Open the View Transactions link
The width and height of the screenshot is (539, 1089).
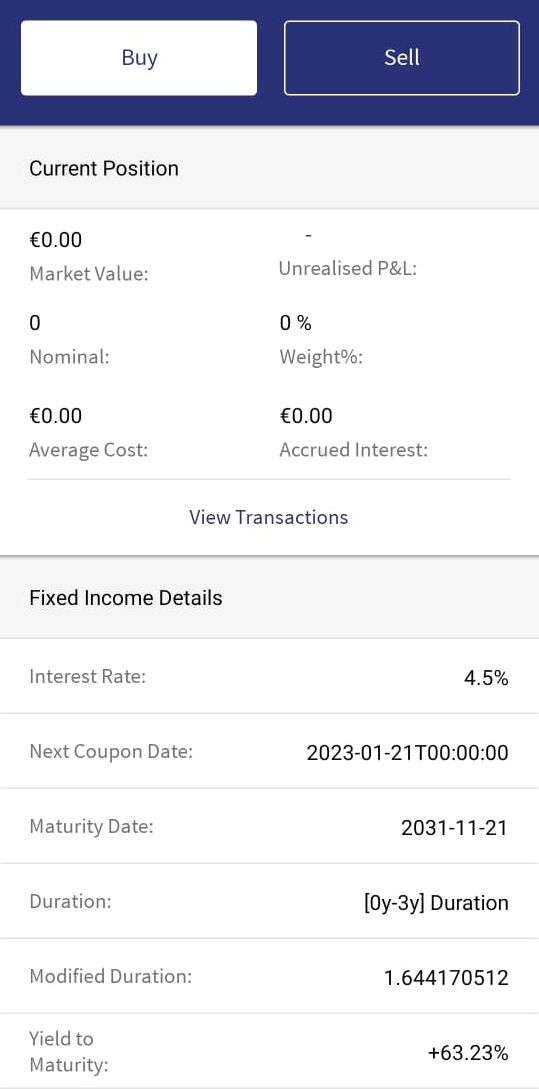(269, 517)
